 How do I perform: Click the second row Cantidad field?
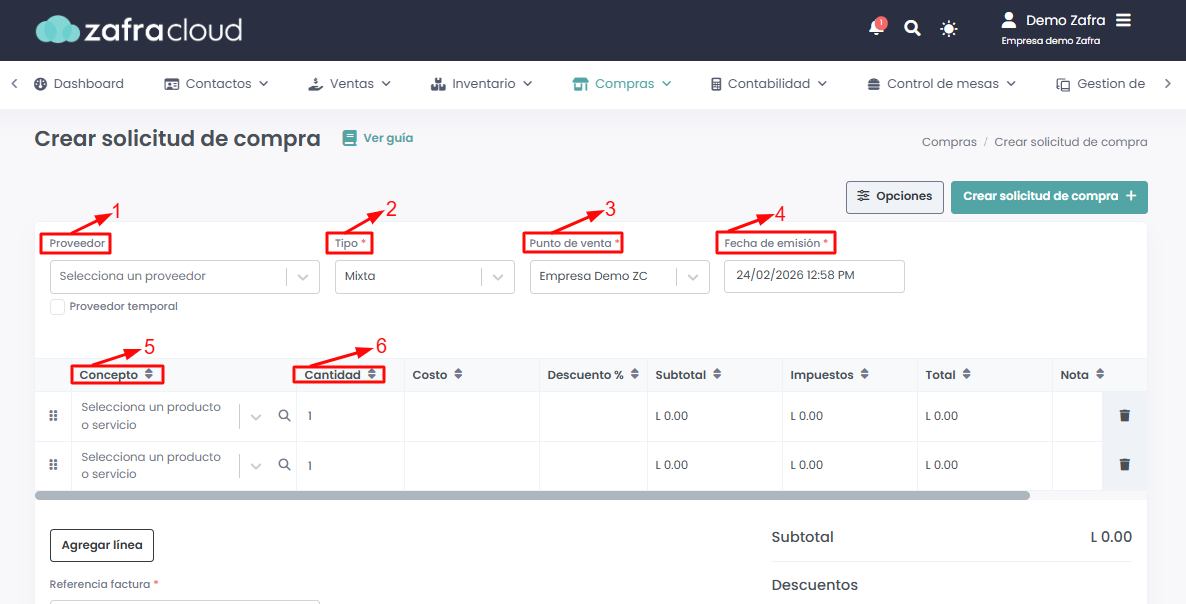350,465
